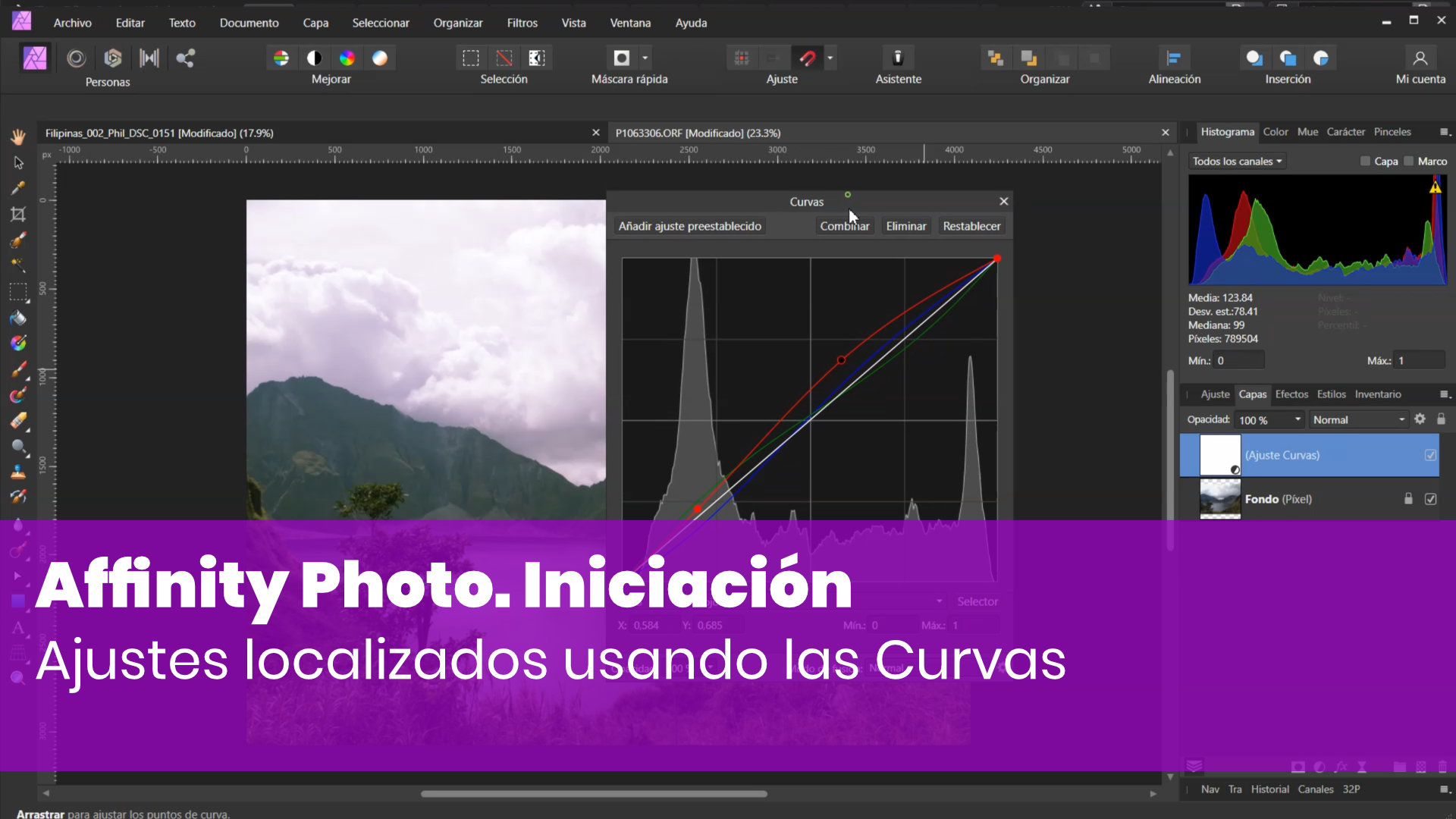Open the Tone Mapping Persona icon
This screenshot has width=1456, height=819.
pyautogui.click(x=149, y=58)
